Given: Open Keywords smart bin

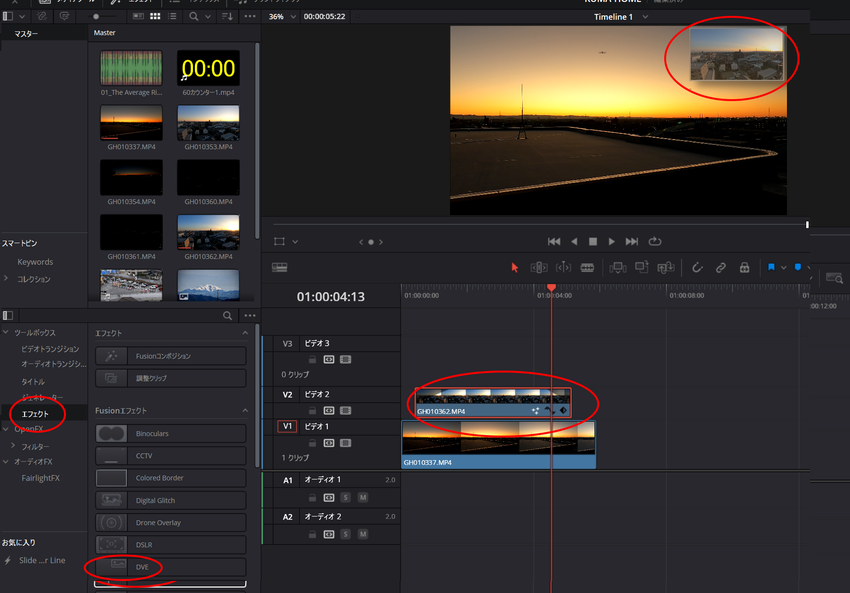Looking at the screenshot, I should point(35,262).
